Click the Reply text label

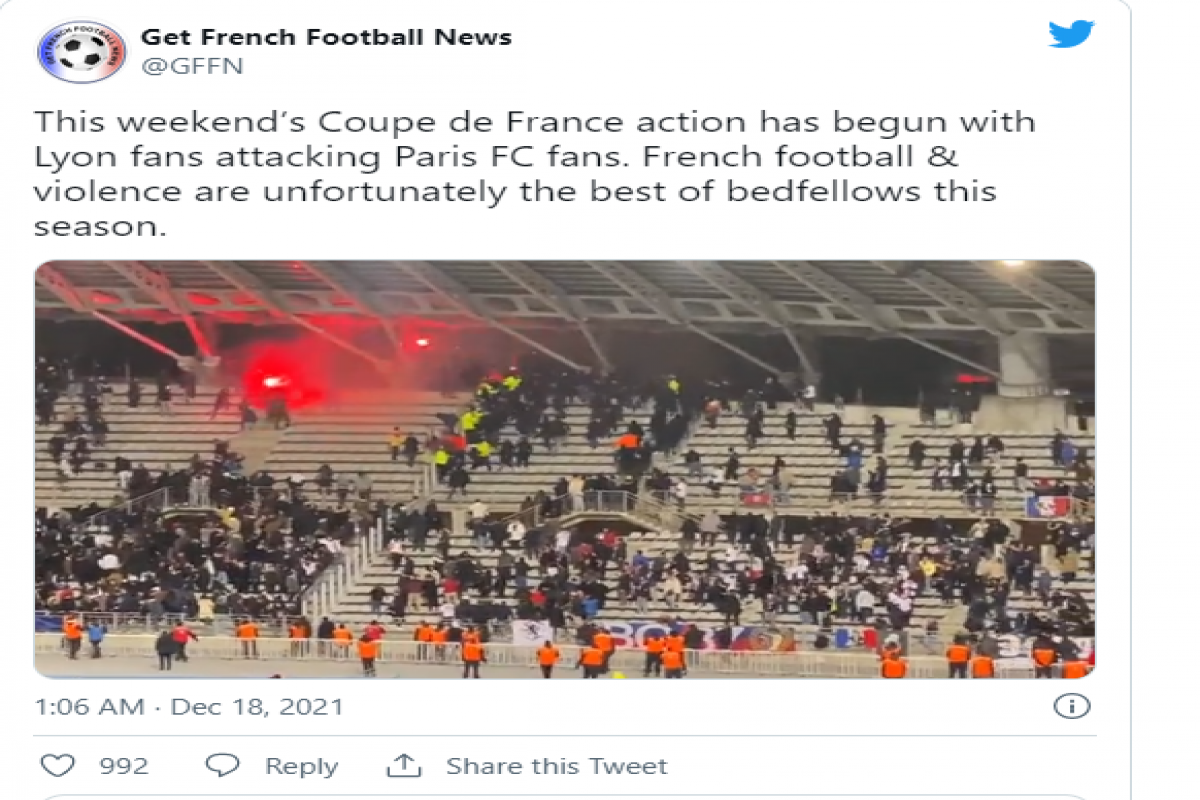tap(301, 767)
